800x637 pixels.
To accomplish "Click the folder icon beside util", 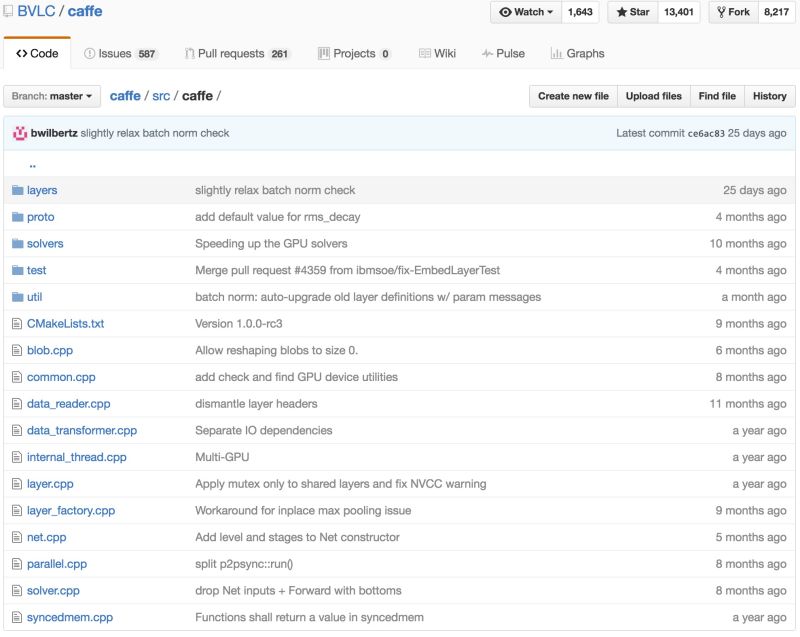I will click(17, 297).
